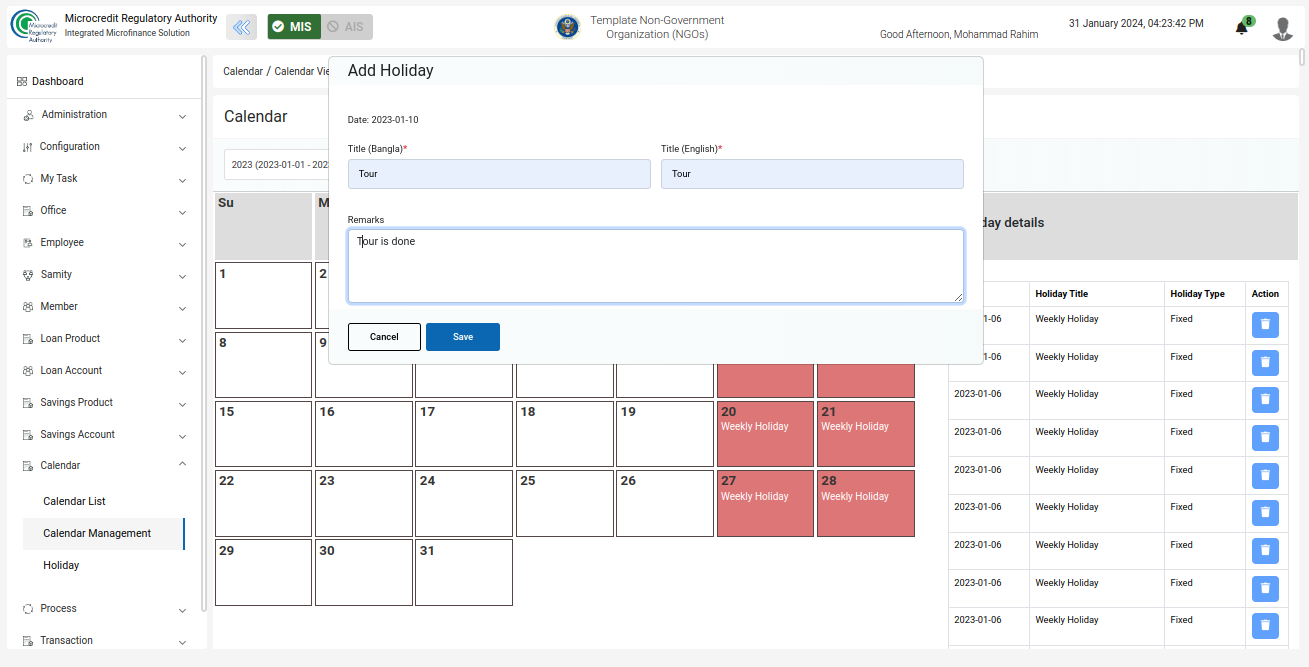The height and width of the screenshot is (667, 1309).
Task: Open the notifications bell
Action: pos(1242,27)
